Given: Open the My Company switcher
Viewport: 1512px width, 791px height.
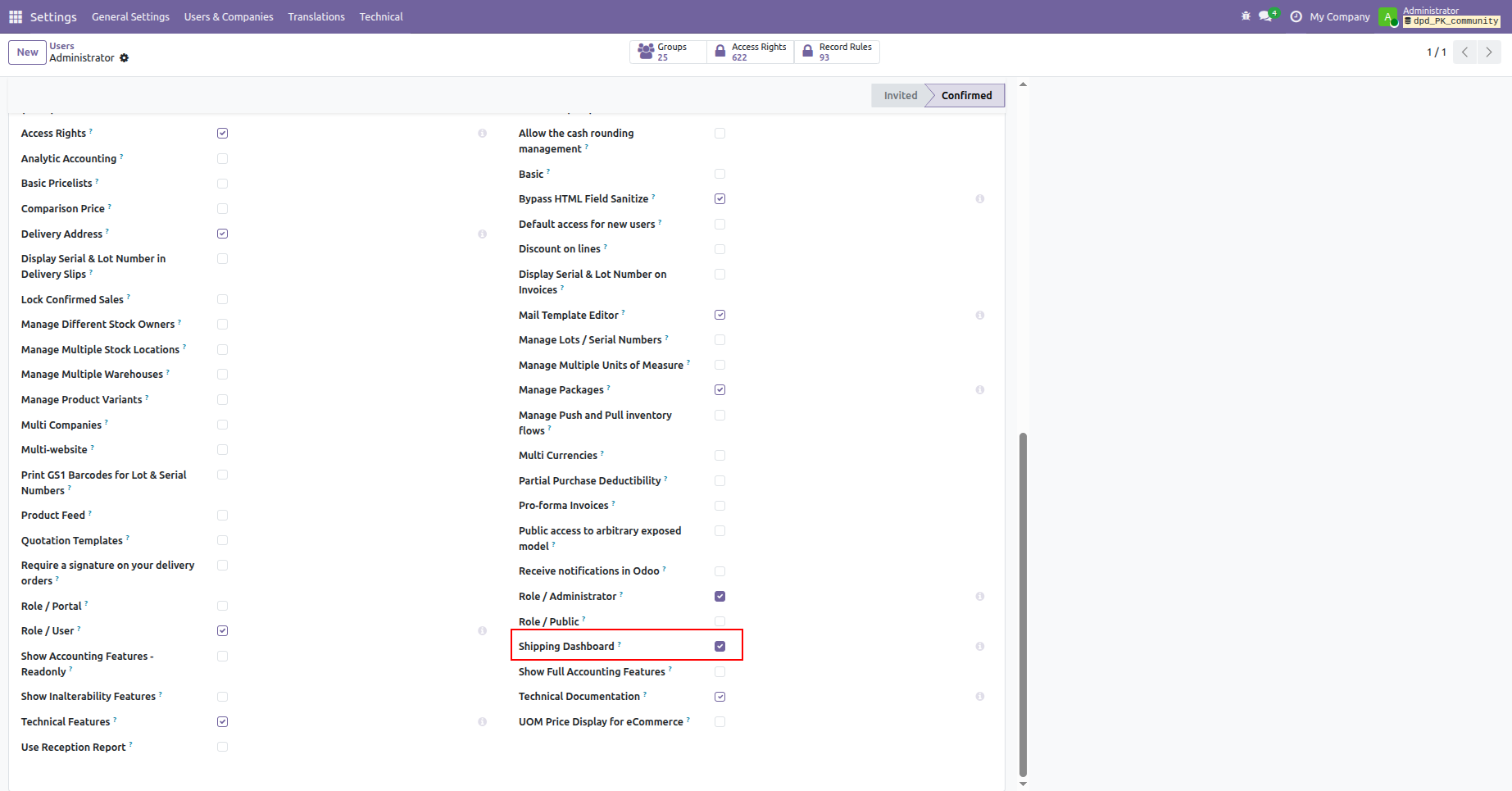Looking at the screenshot, I should coord(1340,16).
